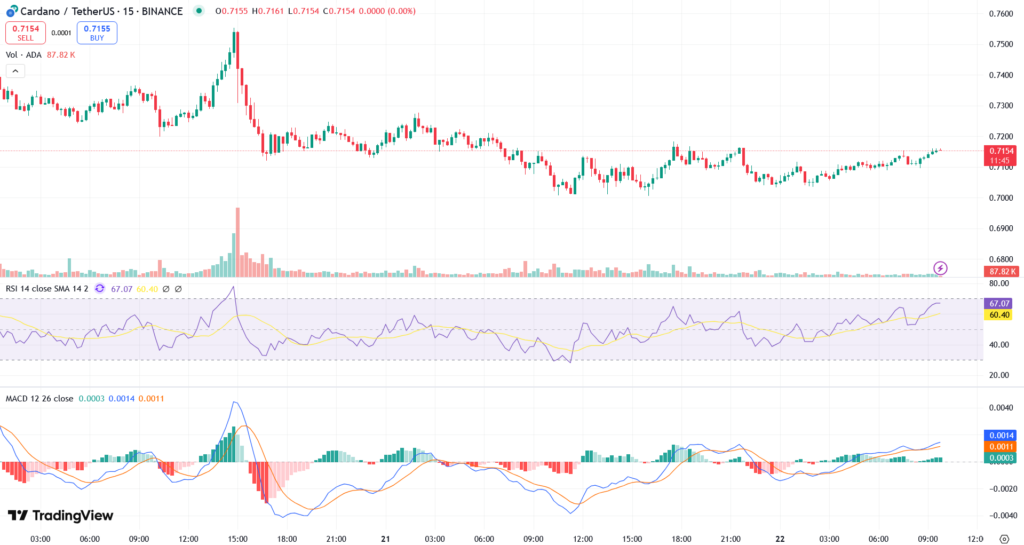This screenshot has height=545, width=1024.
Task: Click the 80.00 RSI axis label
Action: click(999, 283)
